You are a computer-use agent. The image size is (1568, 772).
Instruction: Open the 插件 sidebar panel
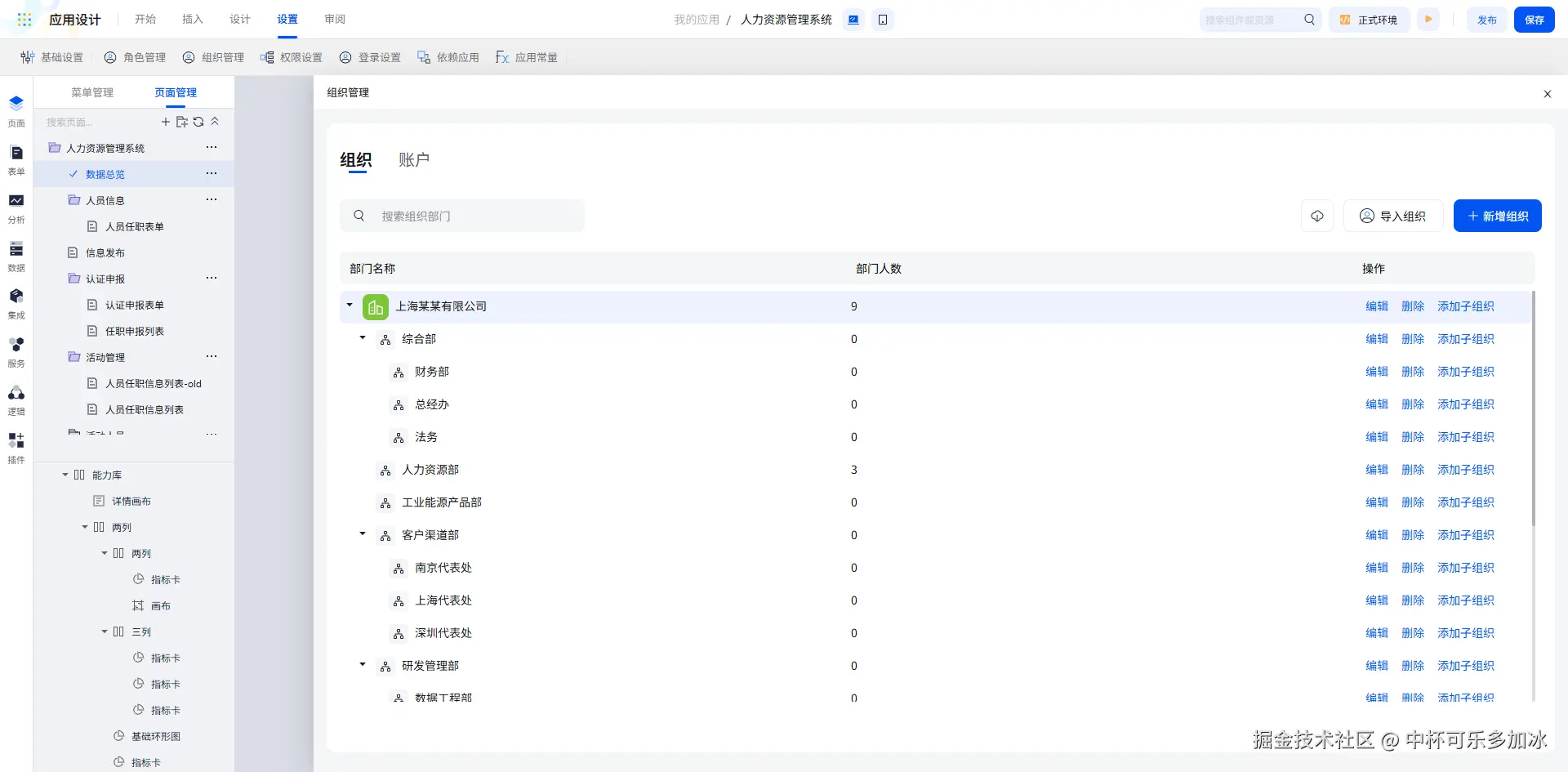pos(16,448)
